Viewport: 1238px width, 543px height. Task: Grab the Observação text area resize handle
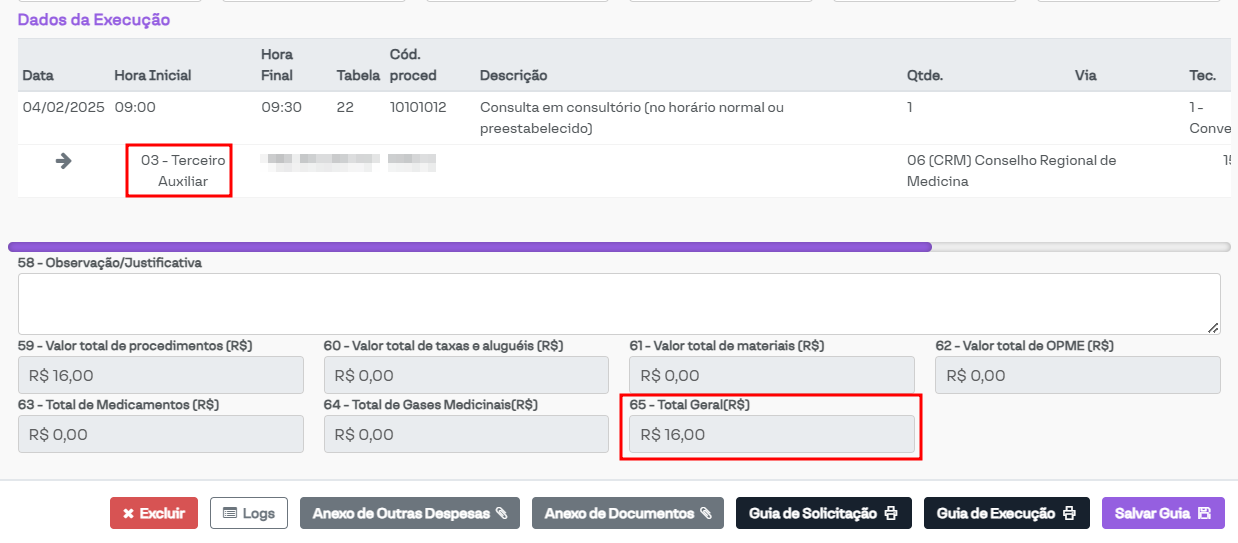pyautogui.click(x=1213, y=327)
